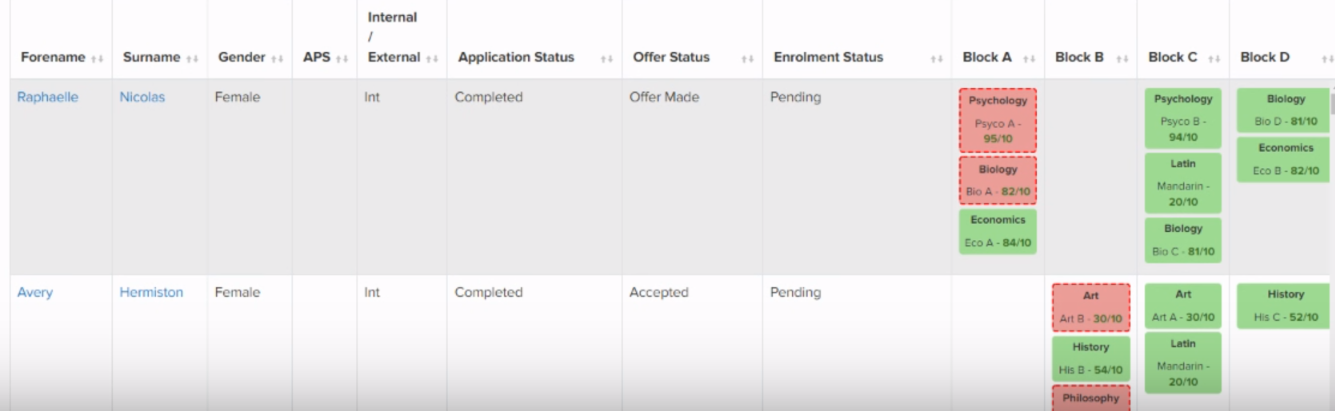The width and height of the screenshot is (1335, 411).
Task: Open the Hermiston surname link
Action: click(x=152, y=292)
